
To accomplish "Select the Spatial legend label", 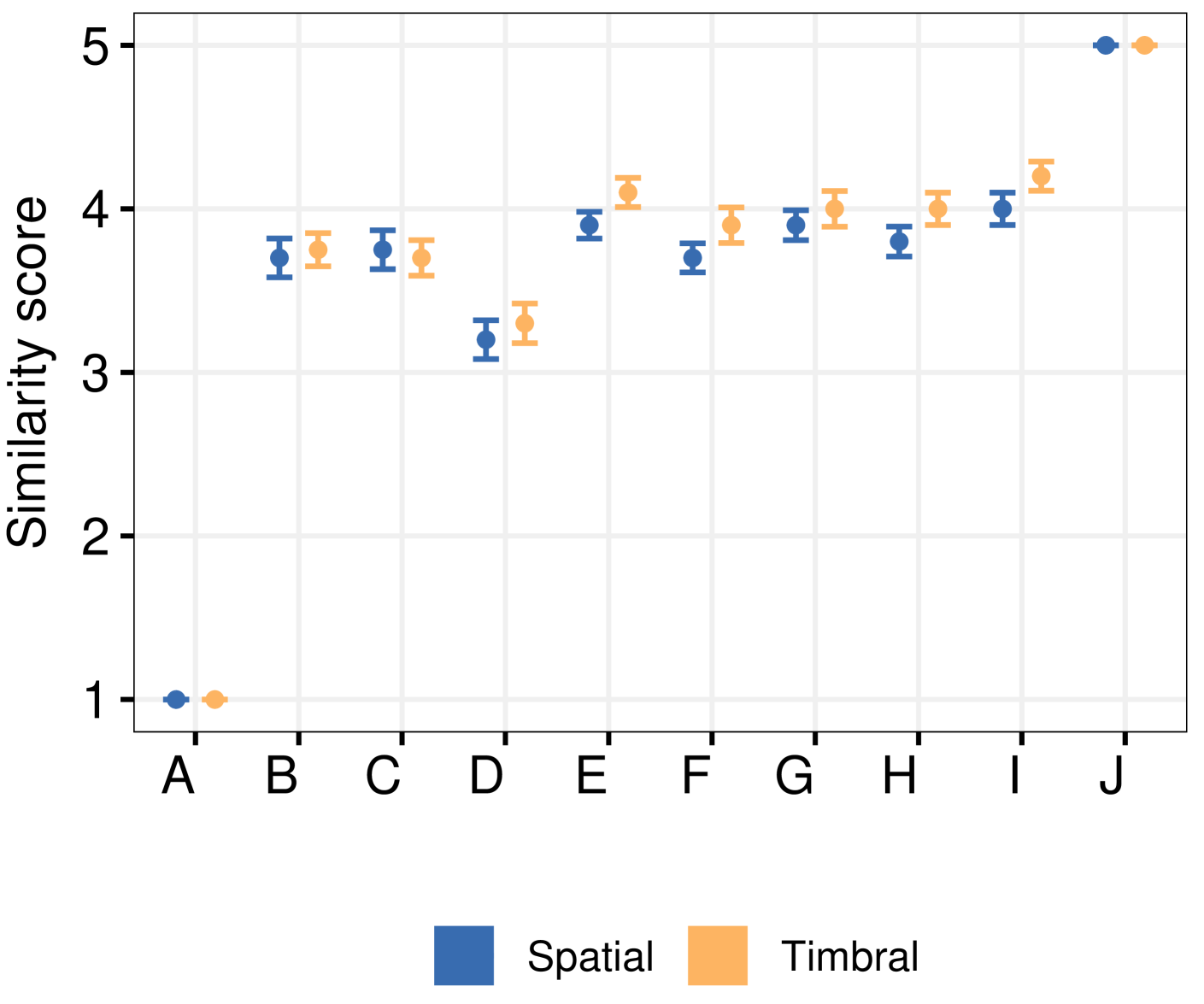I will [590, 956].
